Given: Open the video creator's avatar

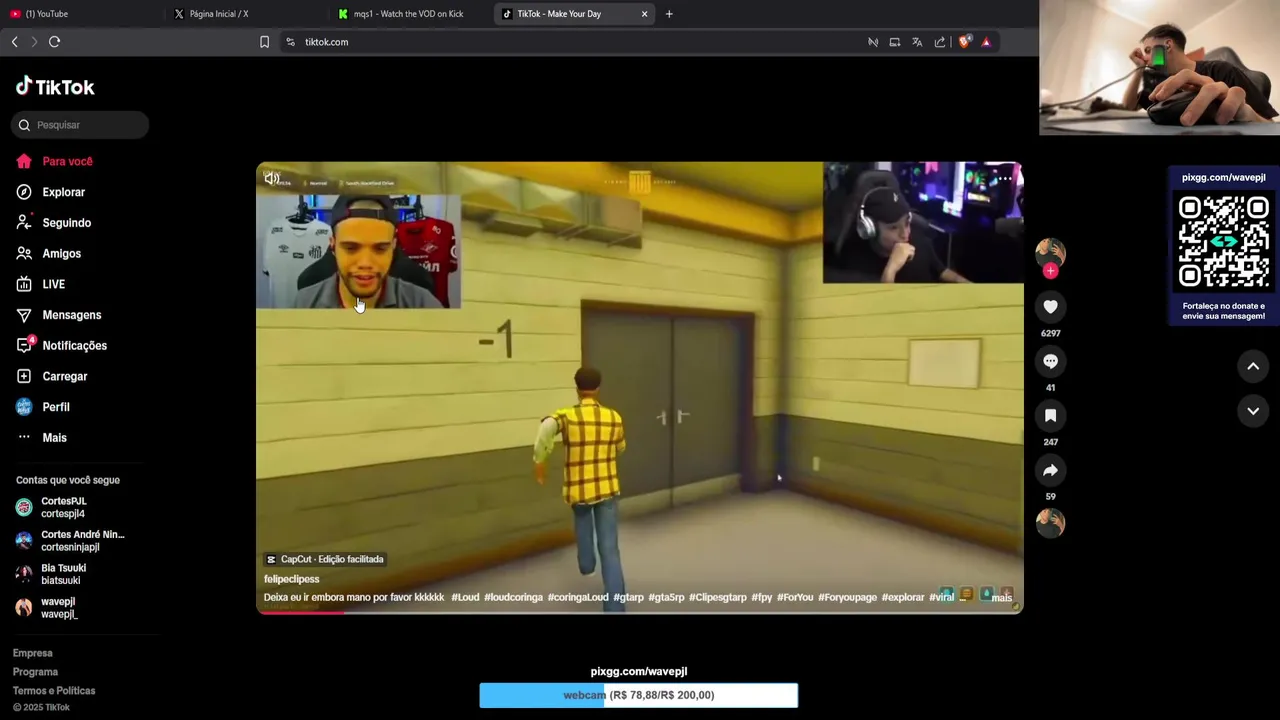Looking at the screenshot, I should pyautogui.click(x=1050, y=253).
